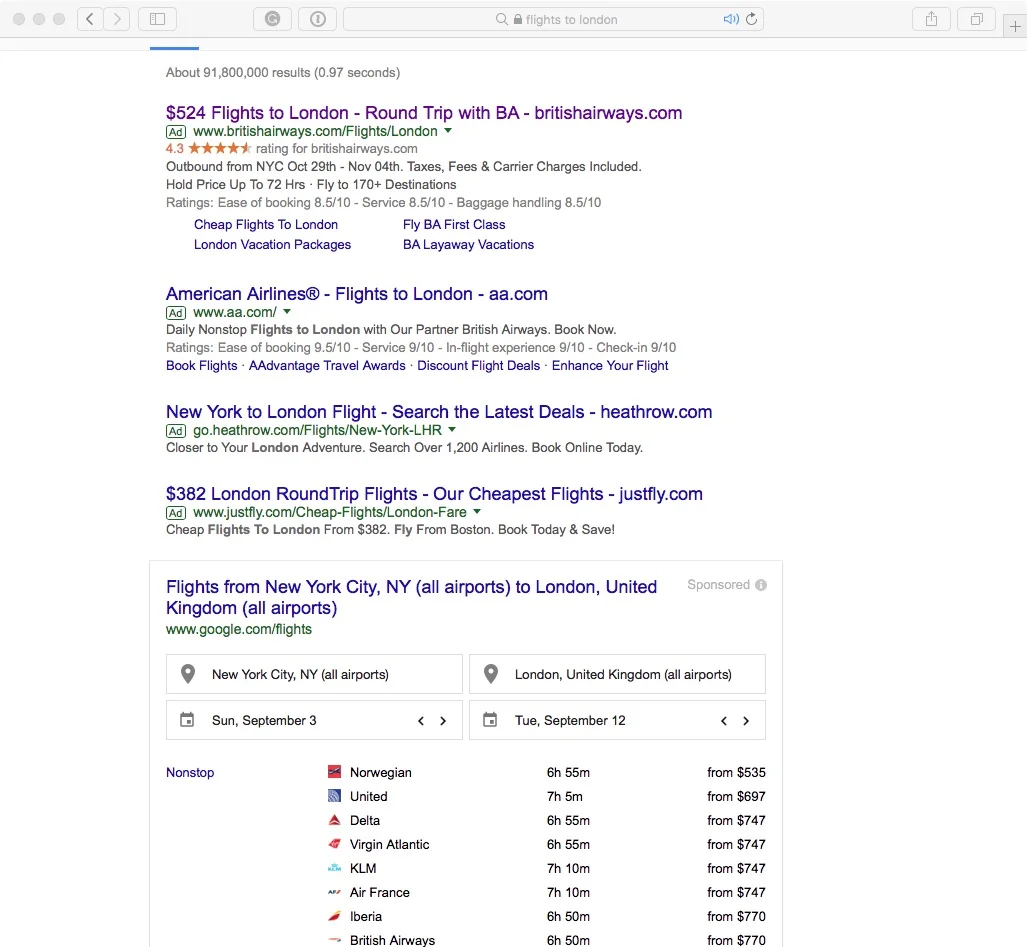This screenshot has height=947, width=1027.
Task: Open the $524 Flights to London BA result
Action: (424, 113)
